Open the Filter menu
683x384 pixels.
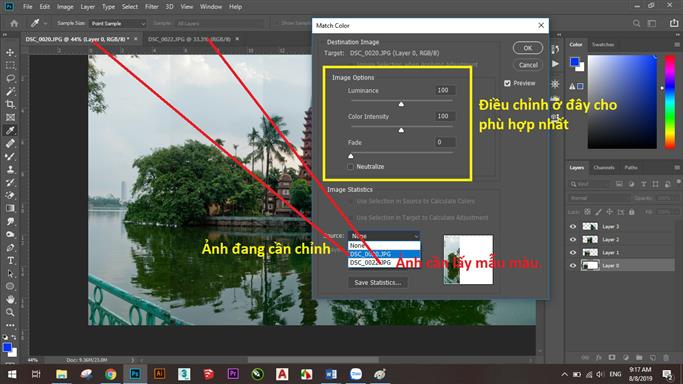tap(152, 7)
